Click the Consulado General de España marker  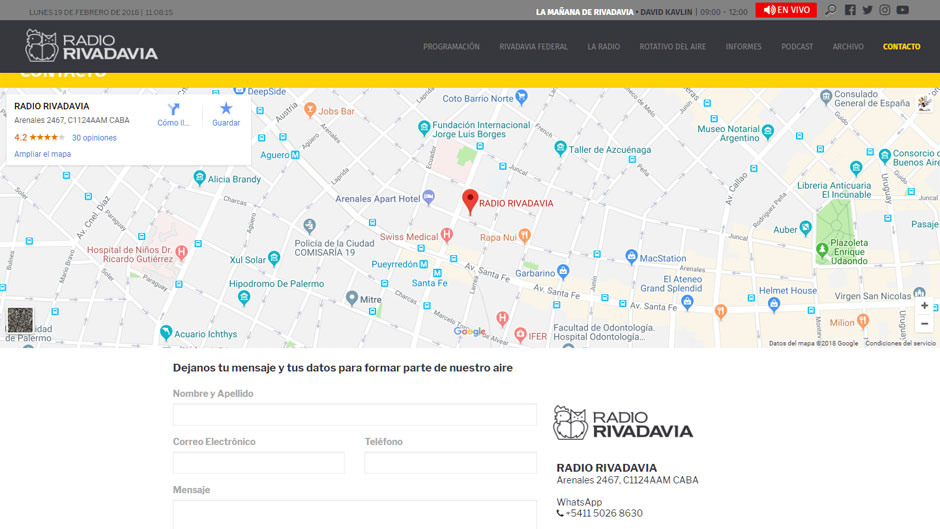point(826,96)
